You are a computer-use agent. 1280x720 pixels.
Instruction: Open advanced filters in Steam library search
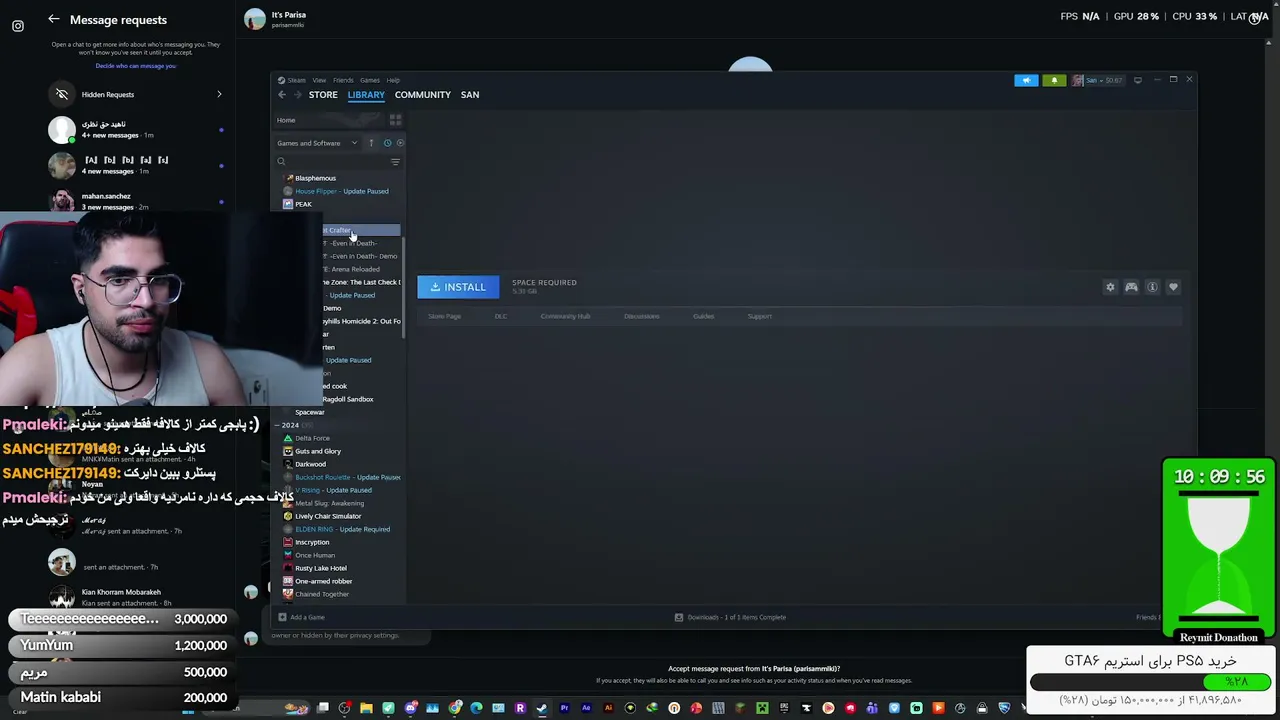coord(395,162)
